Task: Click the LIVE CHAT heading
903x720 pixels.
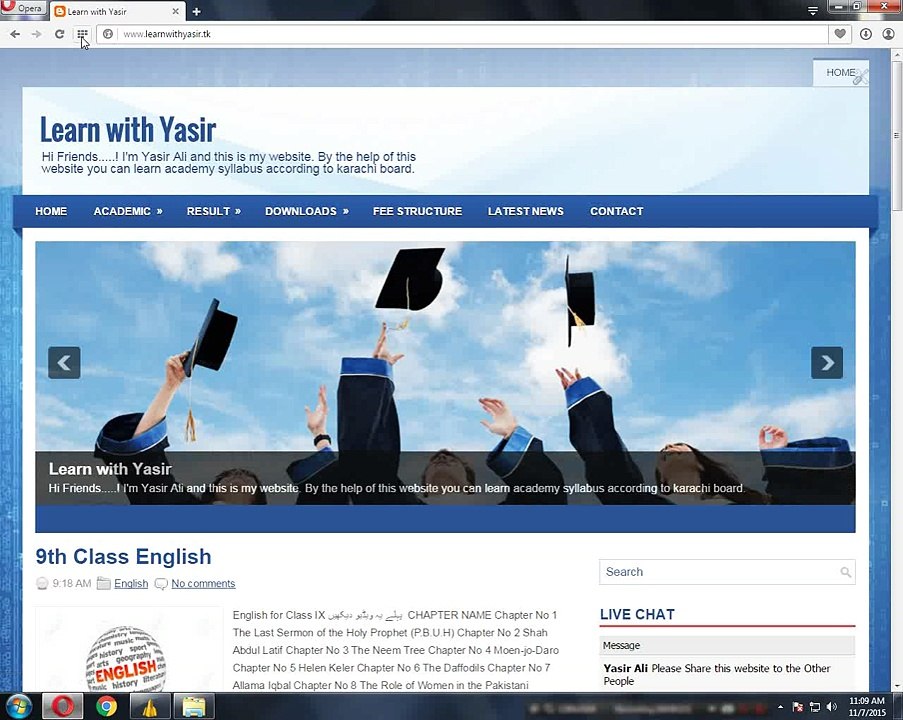Action: (x=637, y=615)
